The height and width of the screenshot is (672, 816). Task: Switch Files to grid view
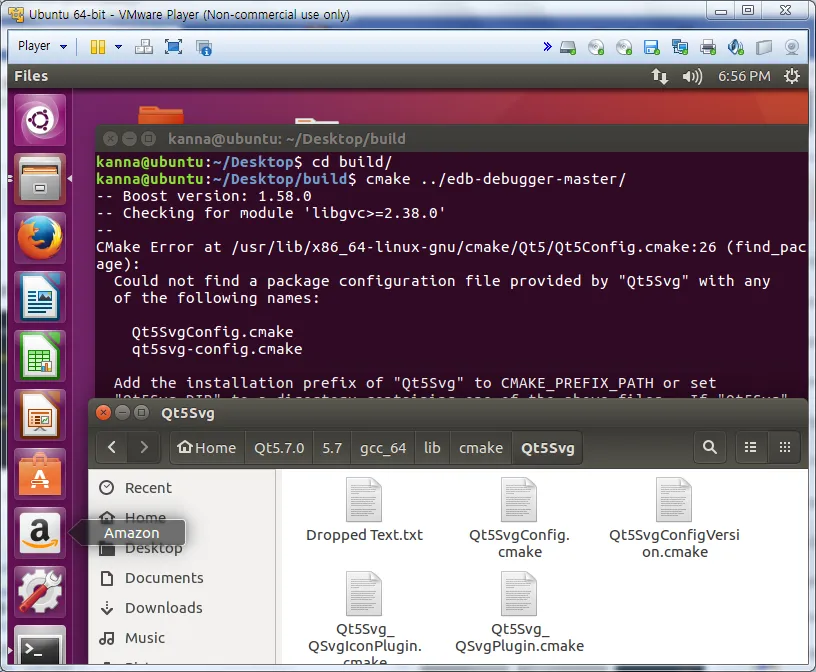[785, 447]
